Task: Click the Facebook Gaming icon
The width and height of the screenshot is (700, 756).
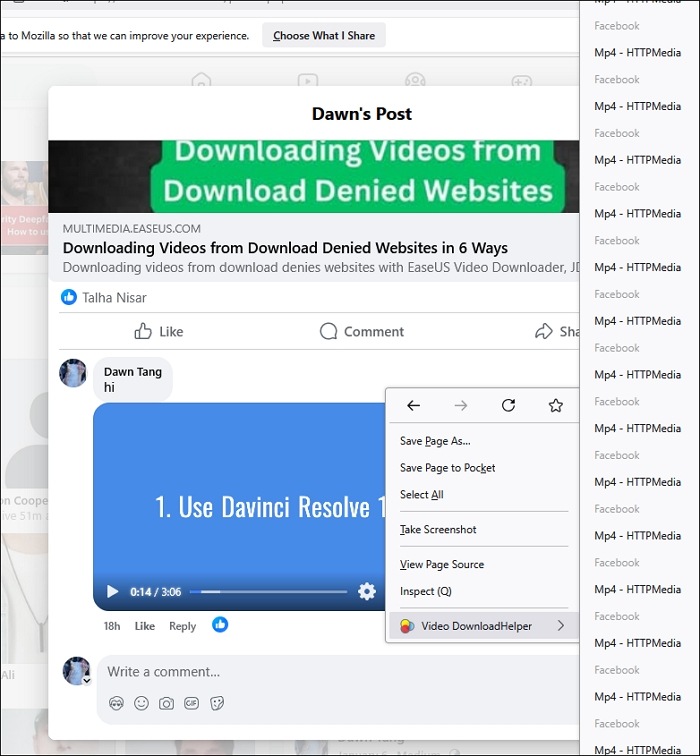Action: (x=522, y=80)
